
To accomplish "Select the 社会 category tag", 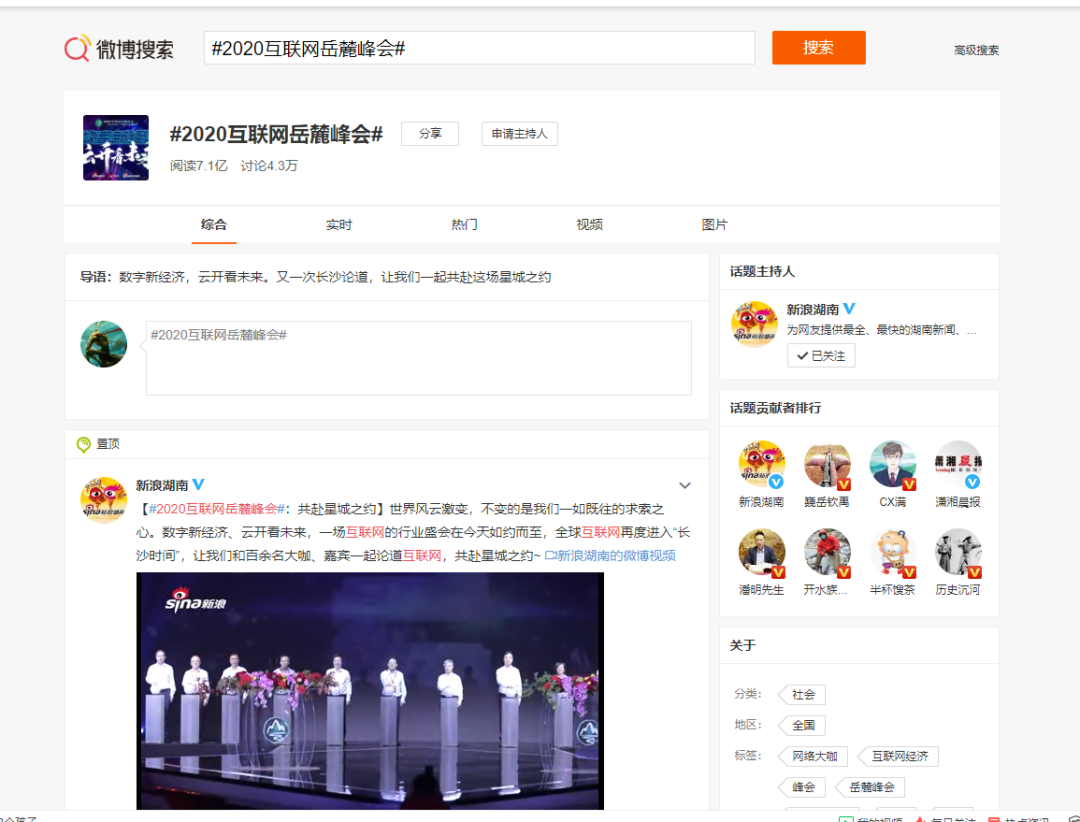I will [x=802, y=695].
